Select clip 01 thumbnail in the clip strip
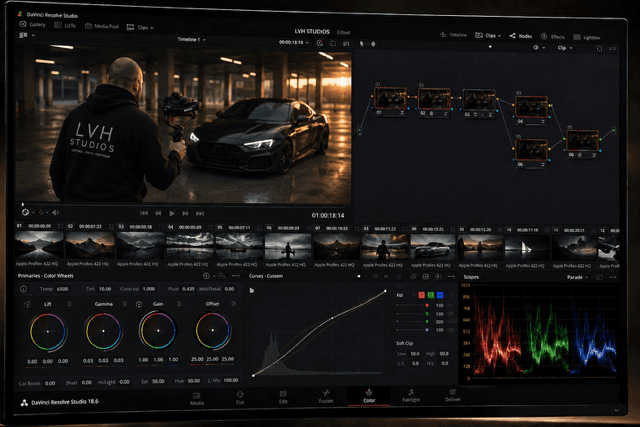The height and width of the screenshot is (427, 640). (x=39, y=245)
